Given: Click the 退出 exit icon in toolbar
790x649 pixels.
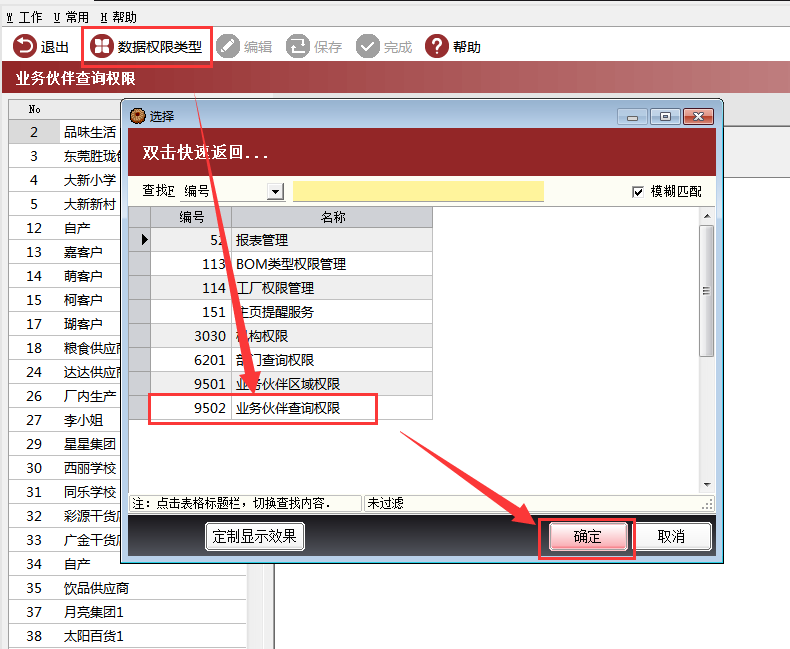Looking at the screenshot, I should point(25,46).
